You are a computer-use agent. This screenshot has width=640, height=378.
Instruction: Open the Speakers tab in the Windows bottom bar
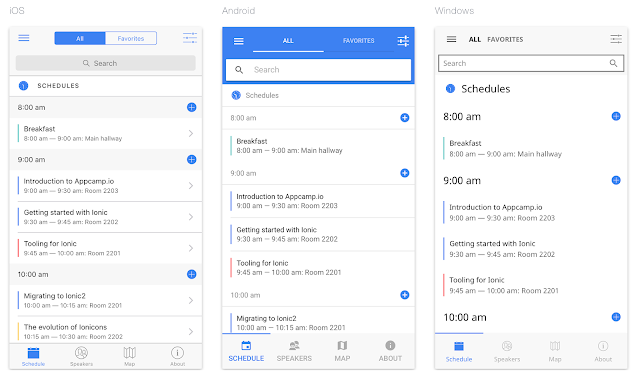click(507, 351)
